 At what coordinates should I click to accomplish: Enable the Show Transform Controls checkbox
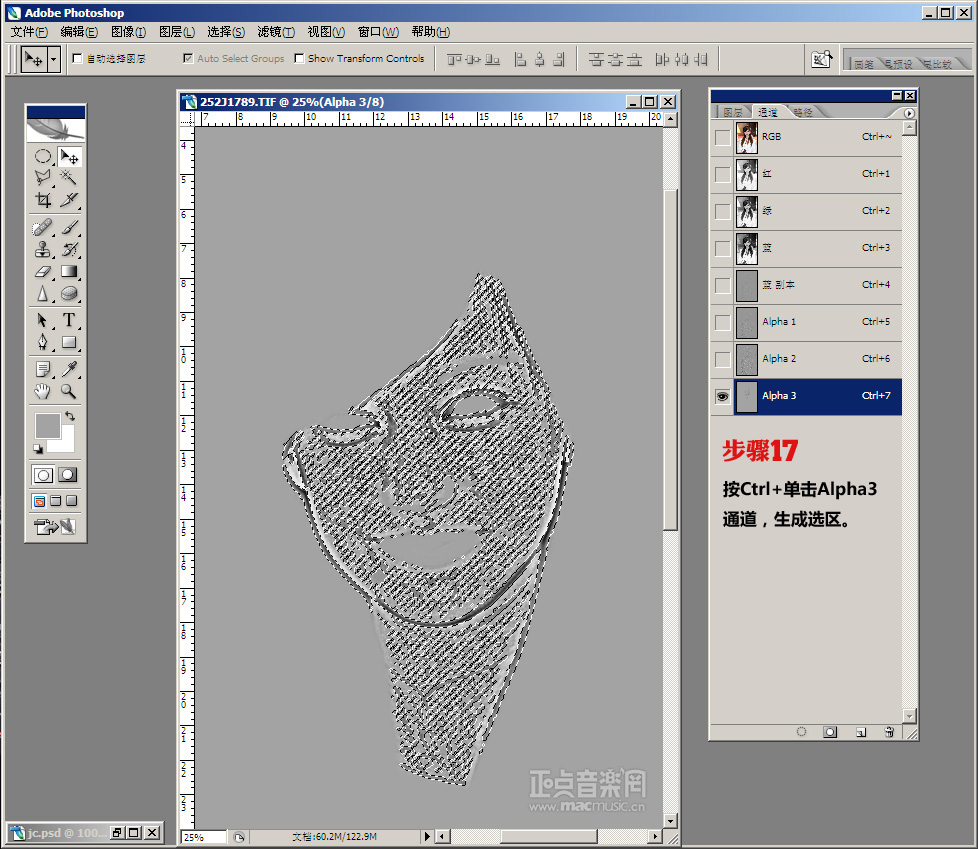point(300,59)
